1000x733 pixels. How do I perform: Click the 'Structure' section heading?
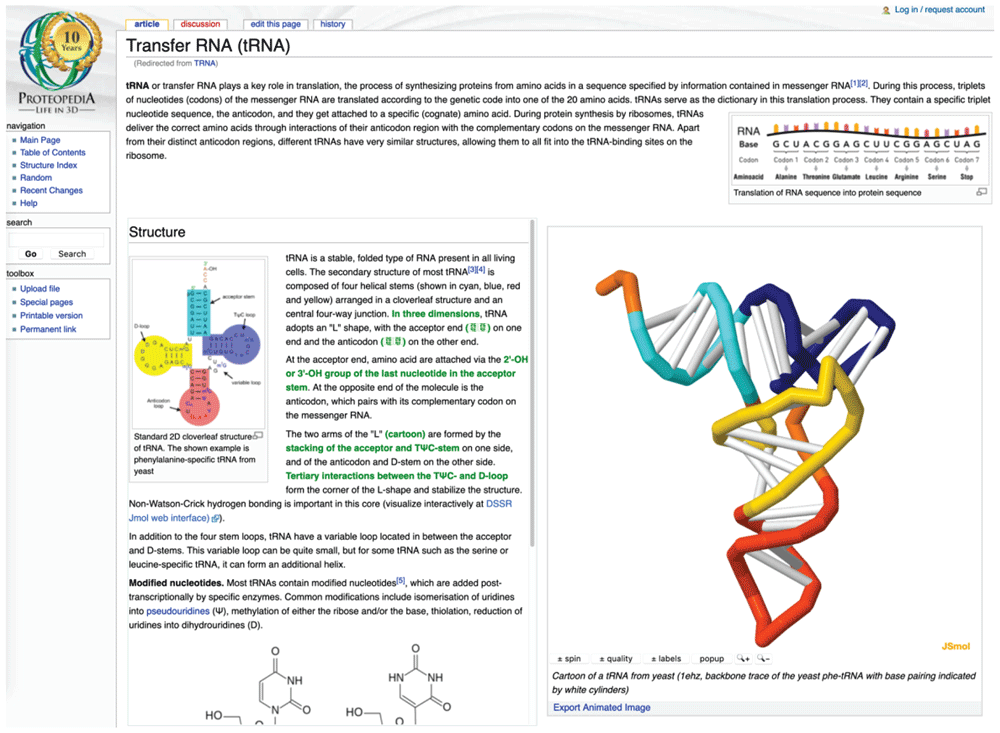coord(157,232)
